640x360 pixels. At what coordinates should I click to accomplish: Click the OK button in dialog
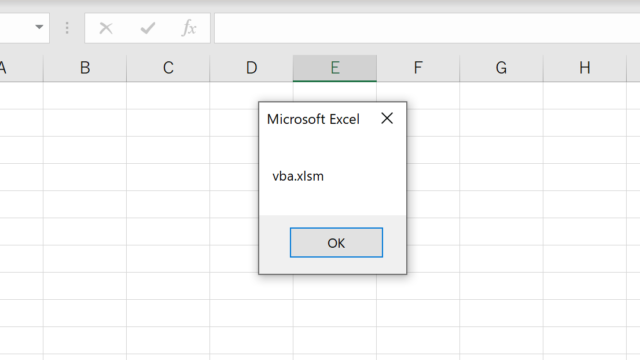coord(336,243)
